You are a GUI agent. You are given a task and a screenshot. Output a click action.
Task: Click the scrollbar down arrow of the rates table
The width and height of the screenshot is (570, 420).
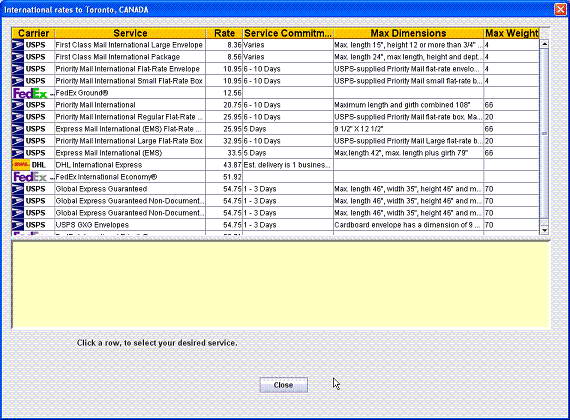tap(544, 230)
